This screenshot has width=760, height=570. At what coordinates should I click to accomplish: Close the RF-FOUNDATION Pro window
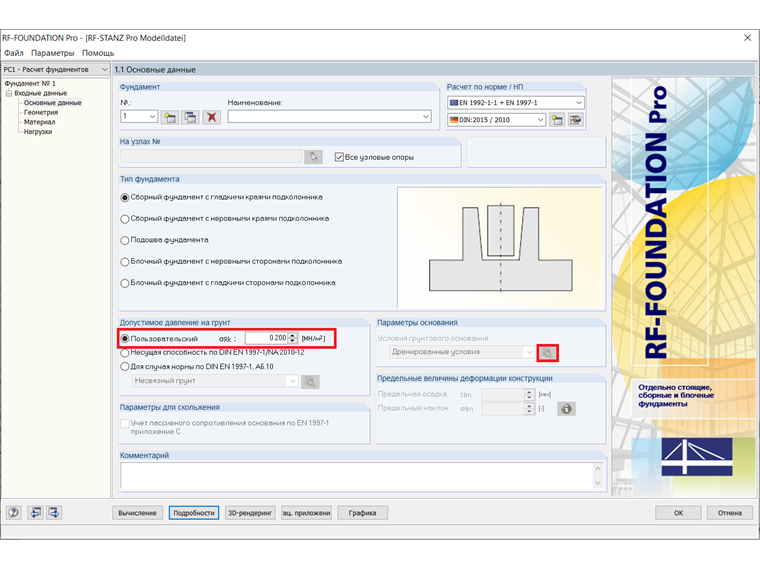click(x=747, y=38)
